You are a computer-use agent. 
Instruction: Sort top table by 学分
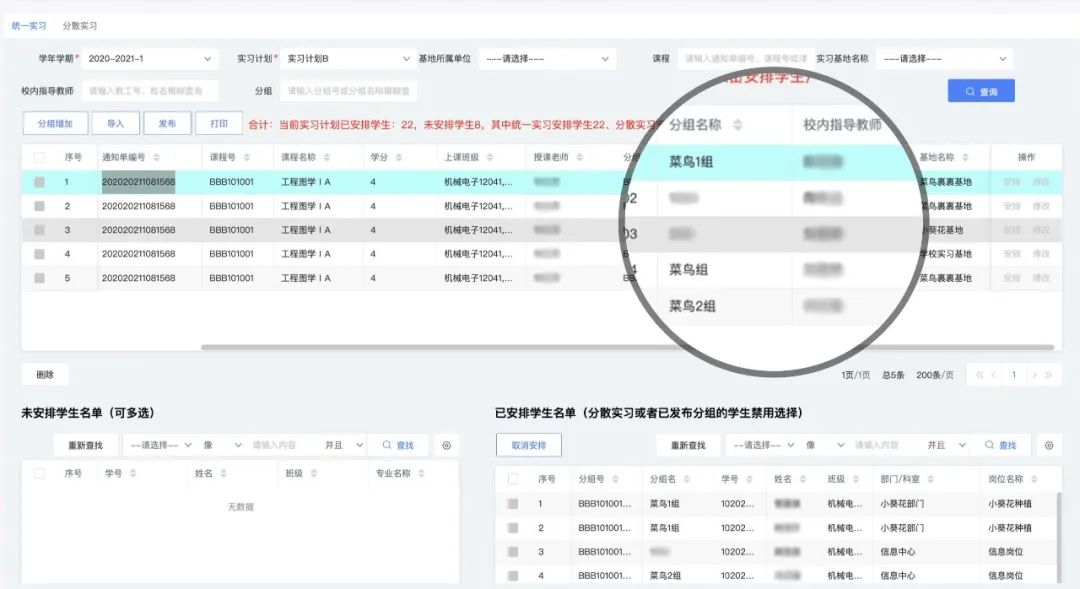pos(399,158)
